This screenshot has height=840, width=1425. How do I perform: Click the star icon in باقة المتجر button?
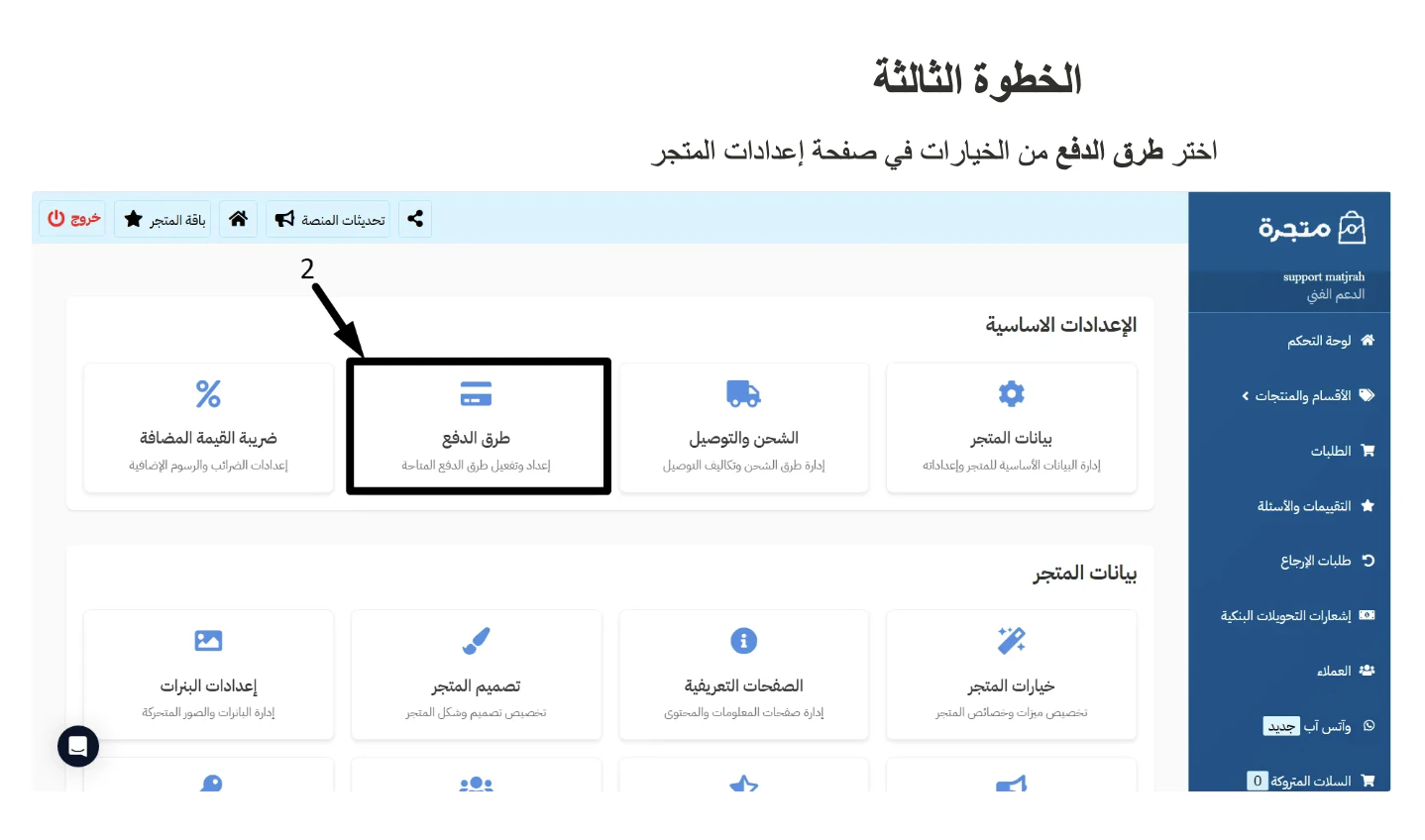click(x=134, y=219)
